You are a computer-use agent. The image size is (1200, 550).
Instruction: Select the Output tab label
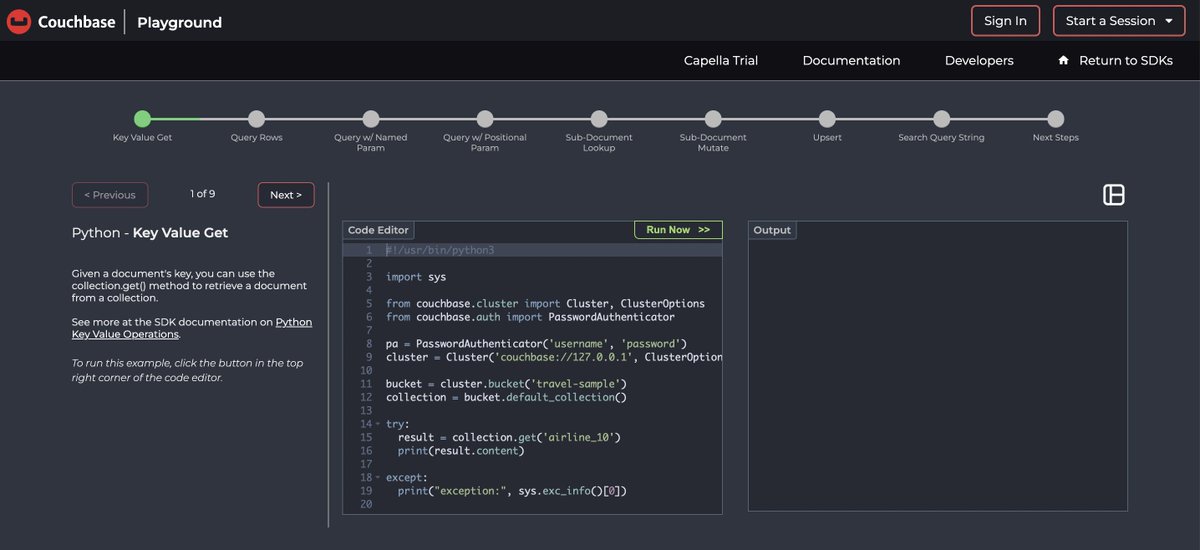(772, 230)
